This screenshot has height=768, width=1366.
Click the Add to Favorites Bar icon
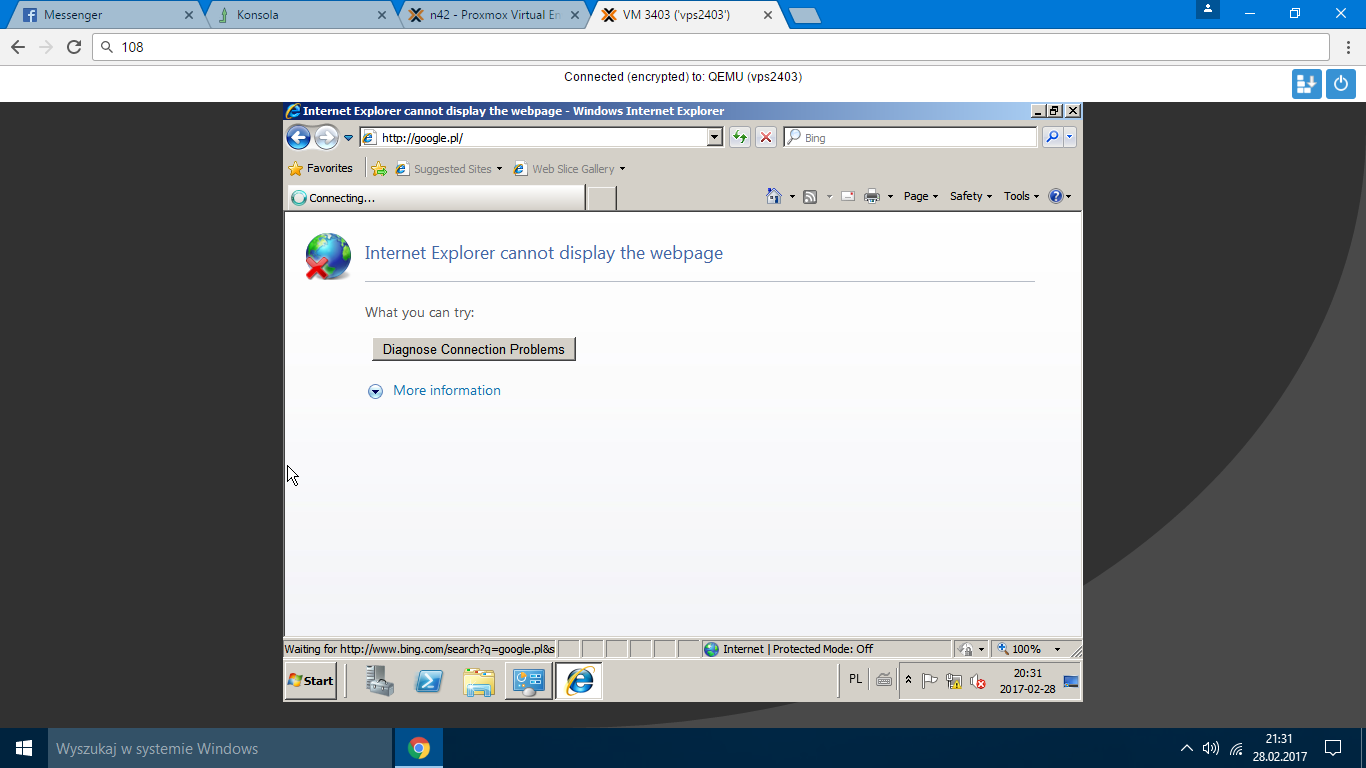click(379, 169)
